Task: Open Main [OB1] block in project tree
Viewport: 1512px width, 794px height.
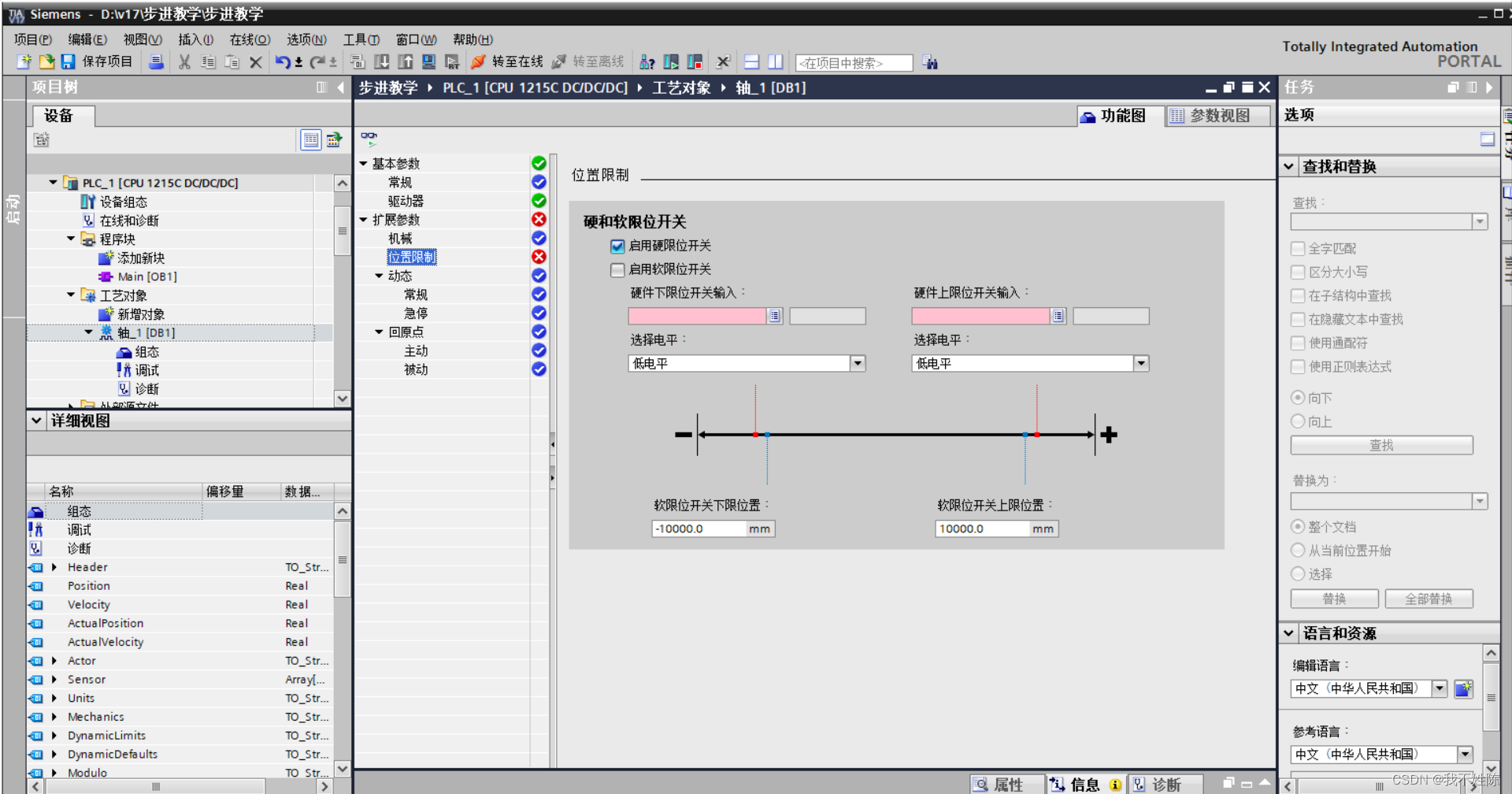Action: (x=147, y=276)
